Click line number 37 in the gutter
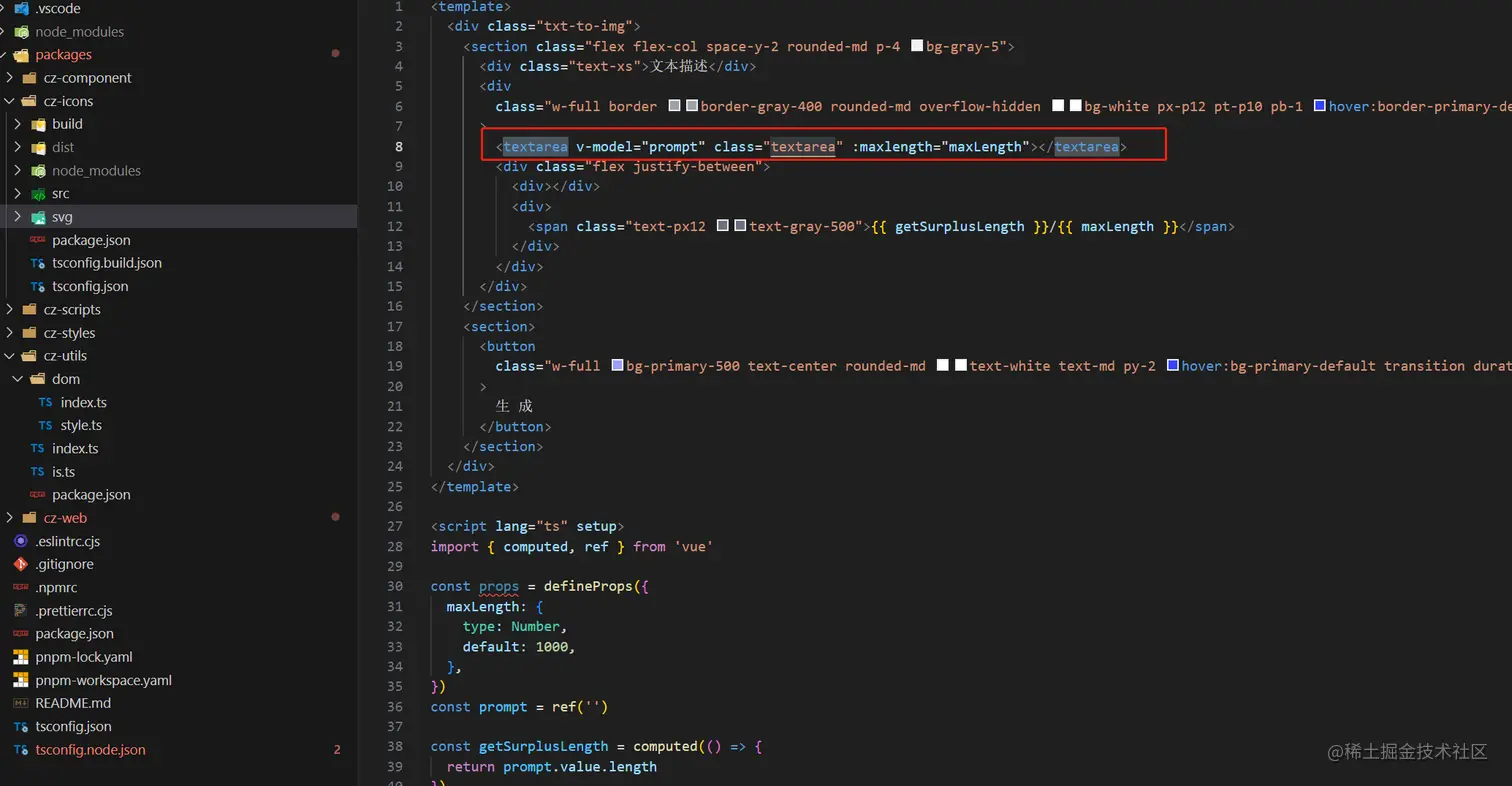This screenshot has width=1512, height=786. [394, 726]
